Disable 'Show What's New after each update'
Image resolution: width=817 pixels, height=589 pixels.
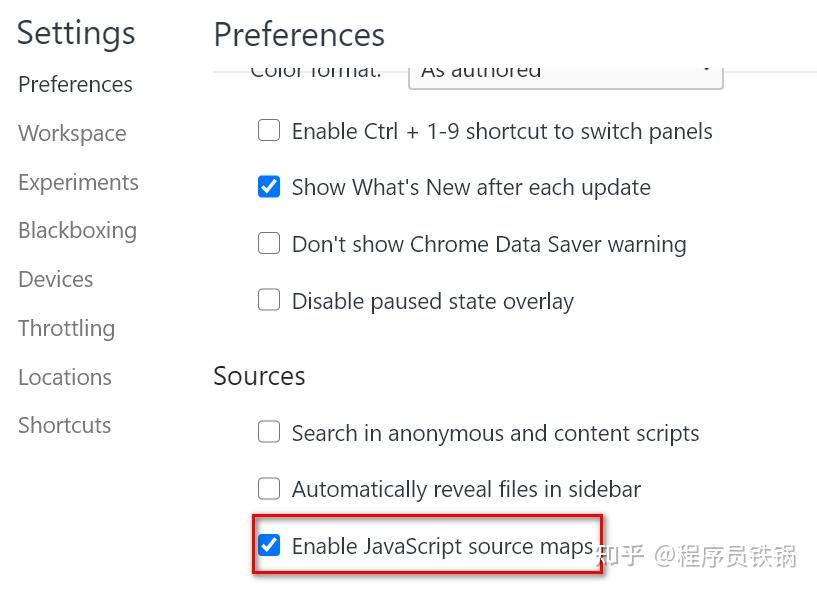point(268,187)
